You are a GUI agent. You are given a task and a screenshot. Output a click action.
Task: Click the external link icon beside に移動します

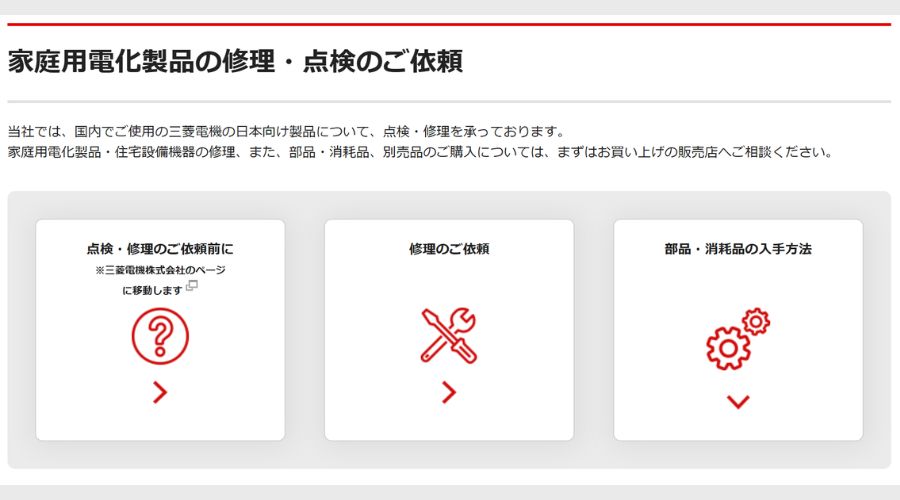pyautogui.click(x=192, y=285)
